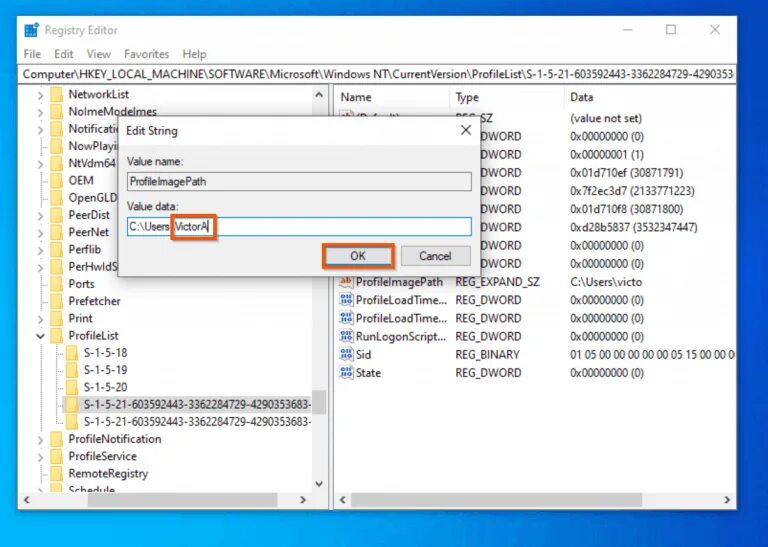Click the State DWORD value icon

click(346, 372)
